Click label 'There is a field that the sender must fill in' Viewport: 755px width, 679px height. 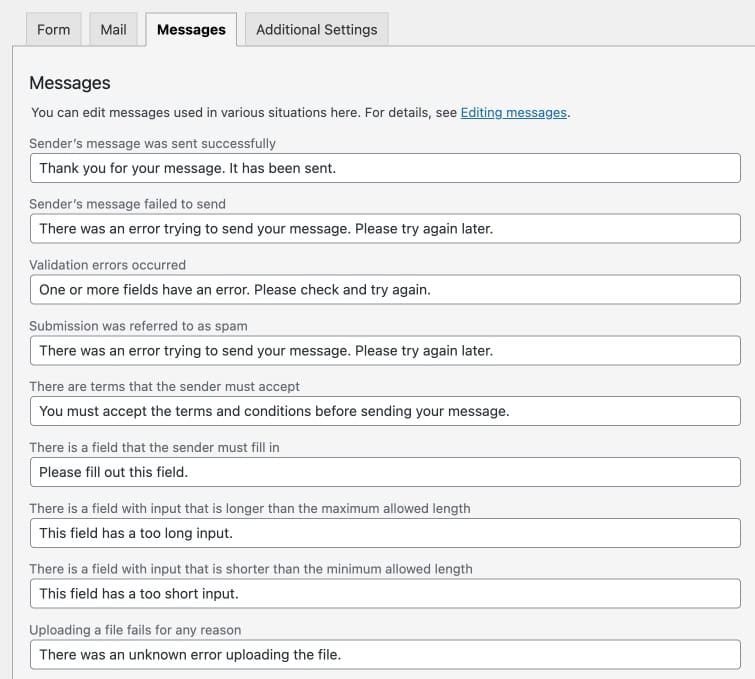[154, 448]
